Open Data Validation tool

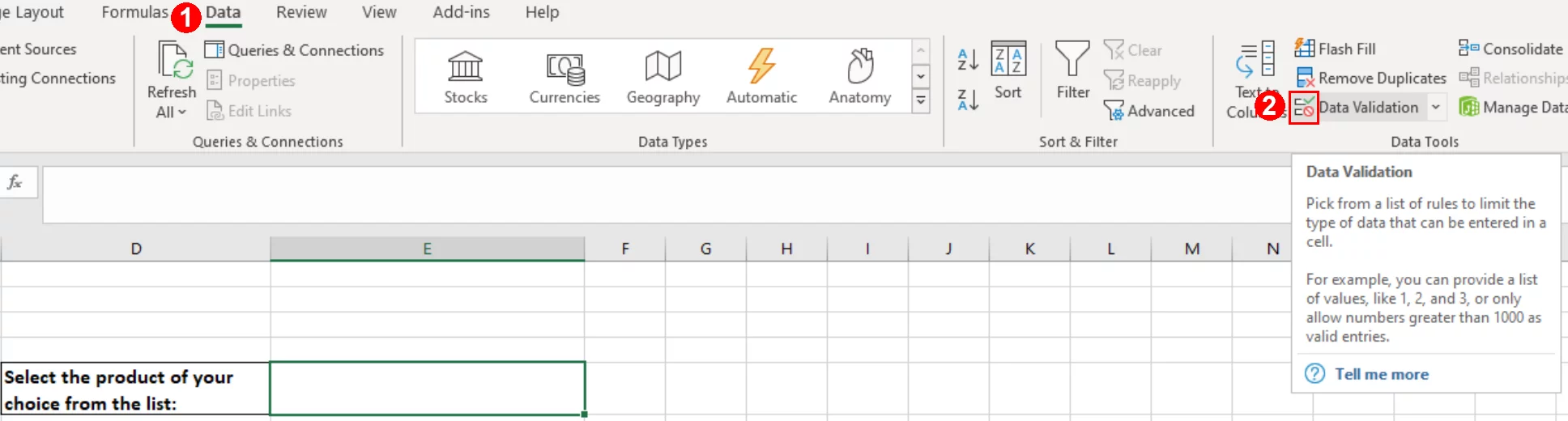[1357, 107]
